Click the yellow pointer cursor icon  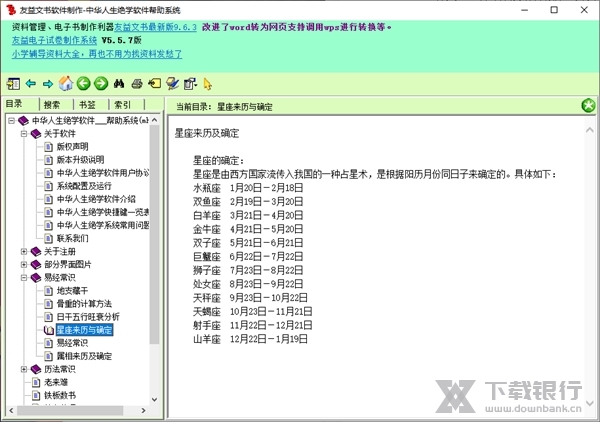click(x=208, y=84)
